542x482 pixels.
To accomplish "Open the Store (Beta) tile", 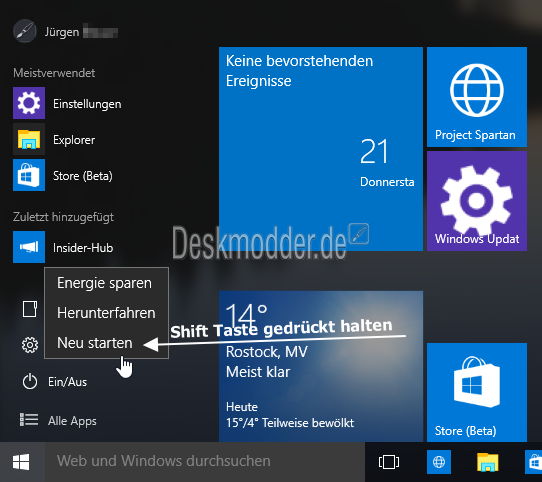I will pyautogui.click(x=477, y=392).
